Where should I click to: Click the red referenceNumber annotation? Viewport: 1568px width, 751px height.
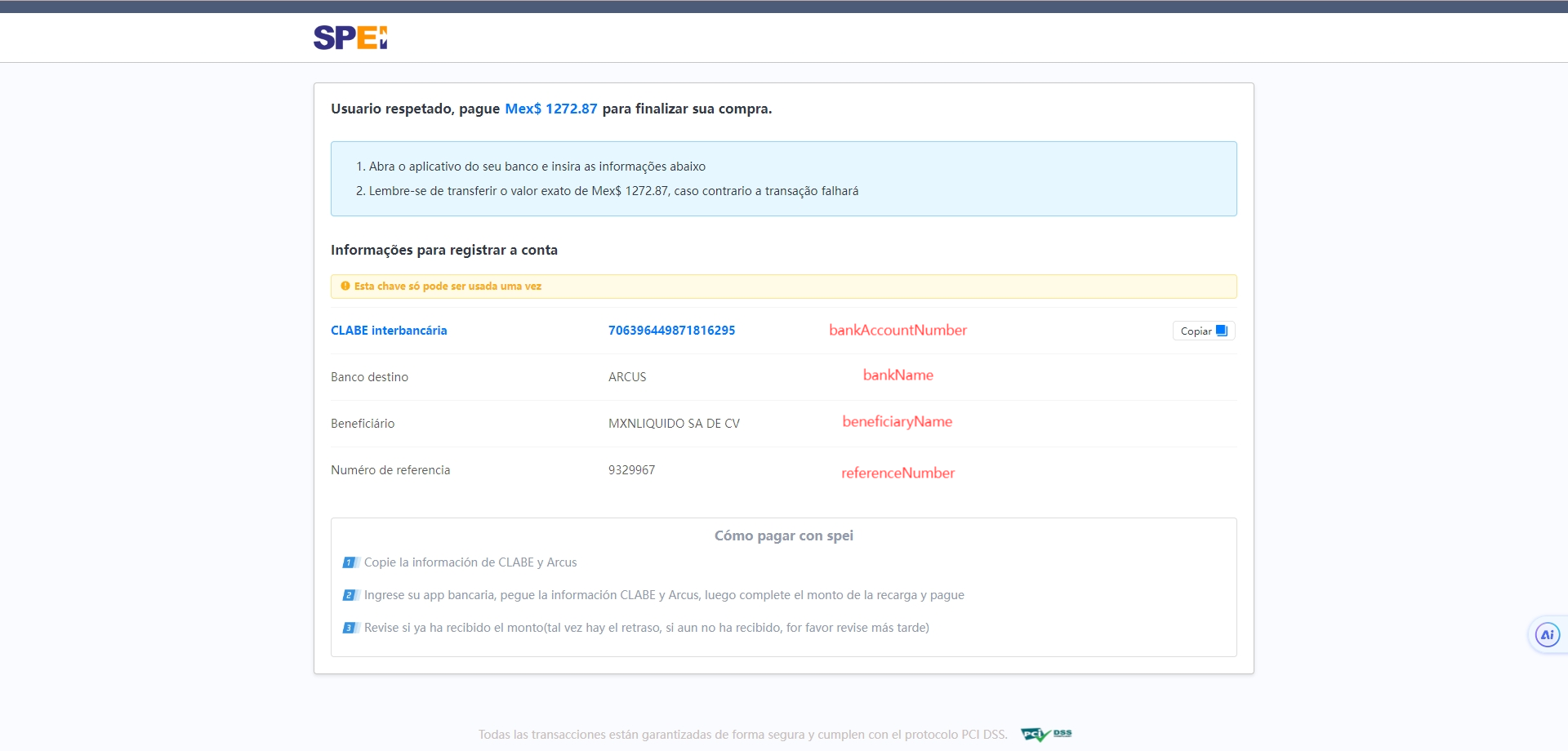point(898,473)
